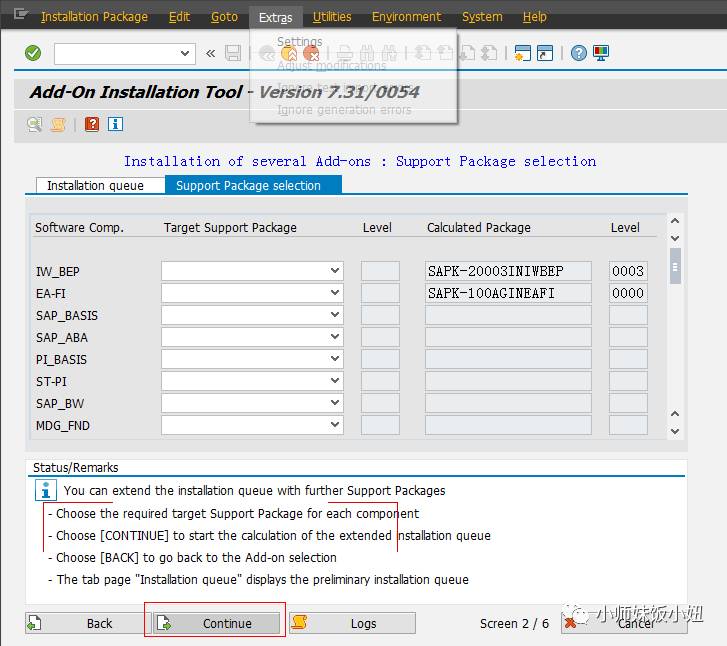Open Help via the blue question mark icon
This screenshot has height=646, width=727.
click(x=579, y=53)
